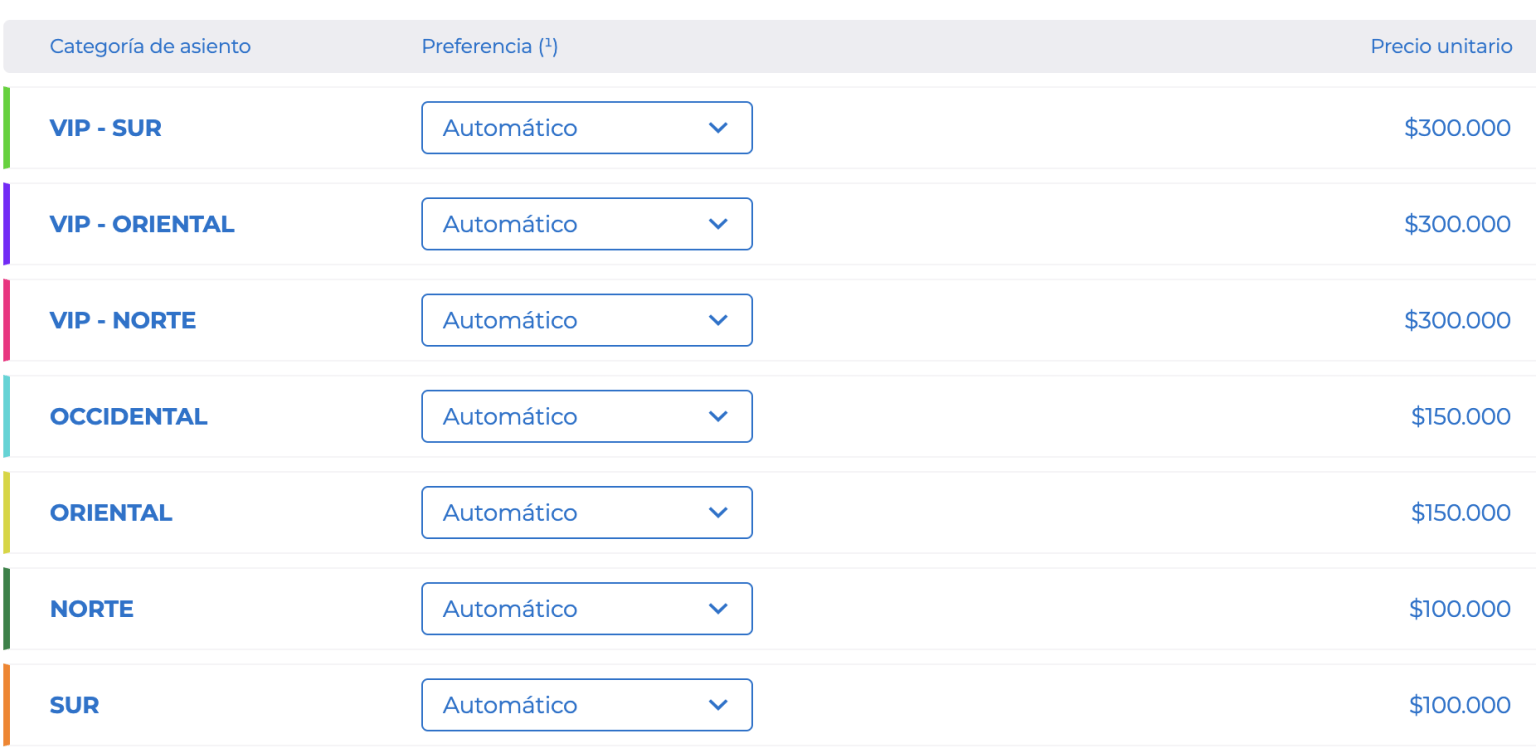Click the chevron arrow in NORTE row dropdown
1536x753 pixels.
(717, 608)
